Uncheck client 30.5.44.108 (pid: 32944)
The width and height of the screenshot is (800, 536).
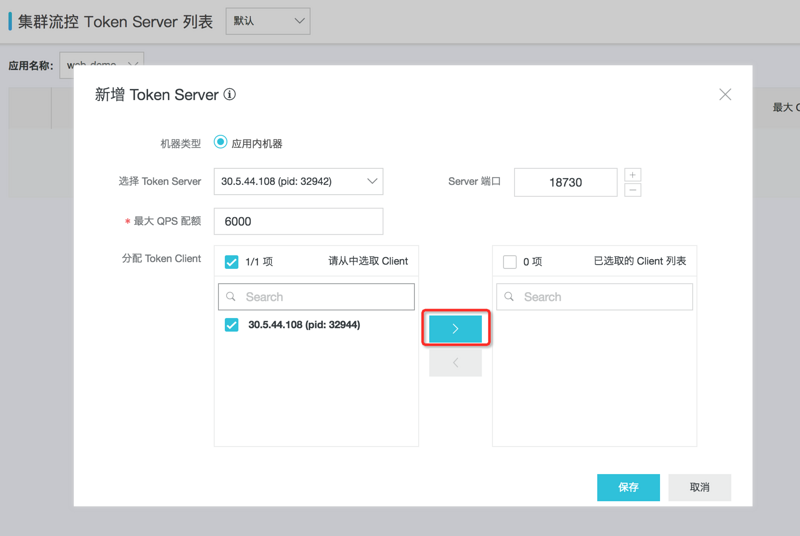[x=232, y=325]
